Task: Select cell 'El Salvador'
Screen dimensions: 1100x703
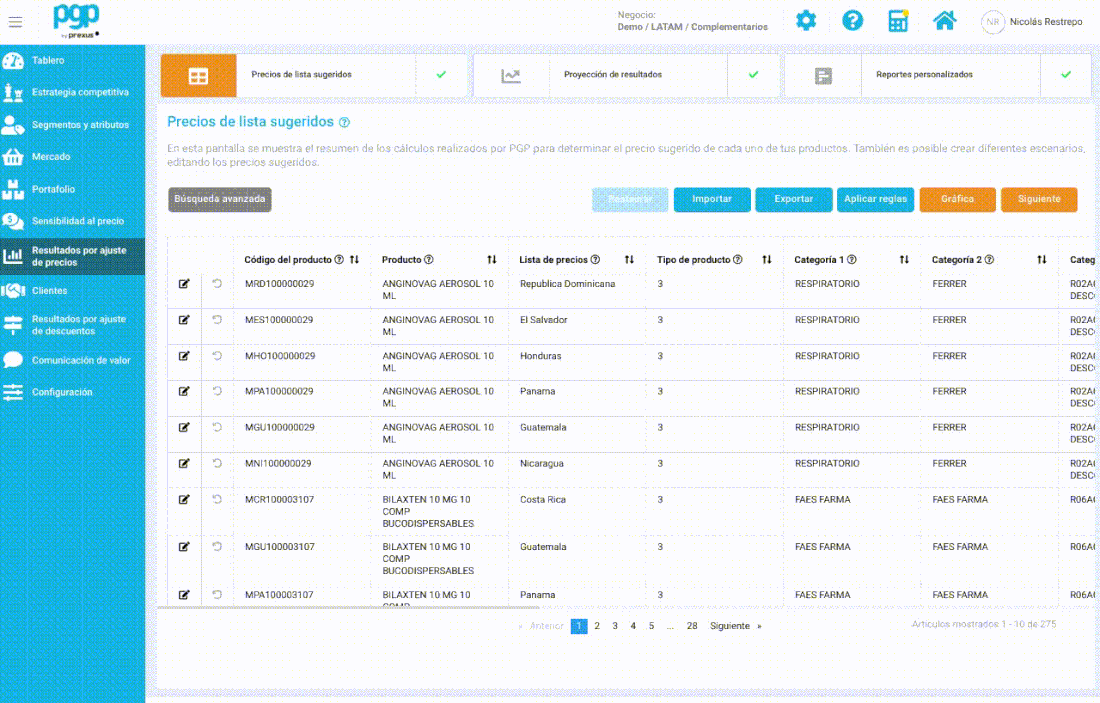Action: point(544,320)
